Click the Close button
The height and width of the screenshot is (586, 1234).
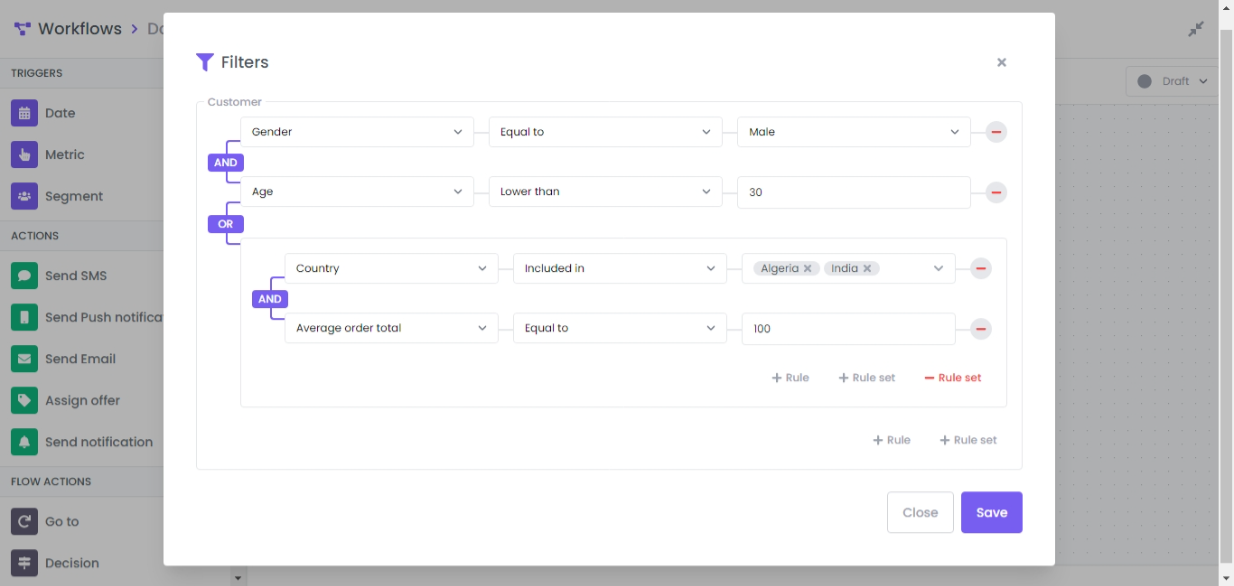[x=920, y=512]
